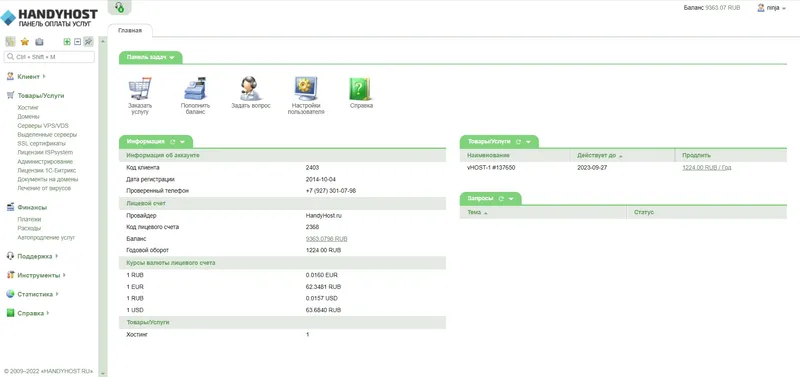800x377 pixels.
Task: Click the briefcase icon in sidebar toolbar
Action: (39, 42)
